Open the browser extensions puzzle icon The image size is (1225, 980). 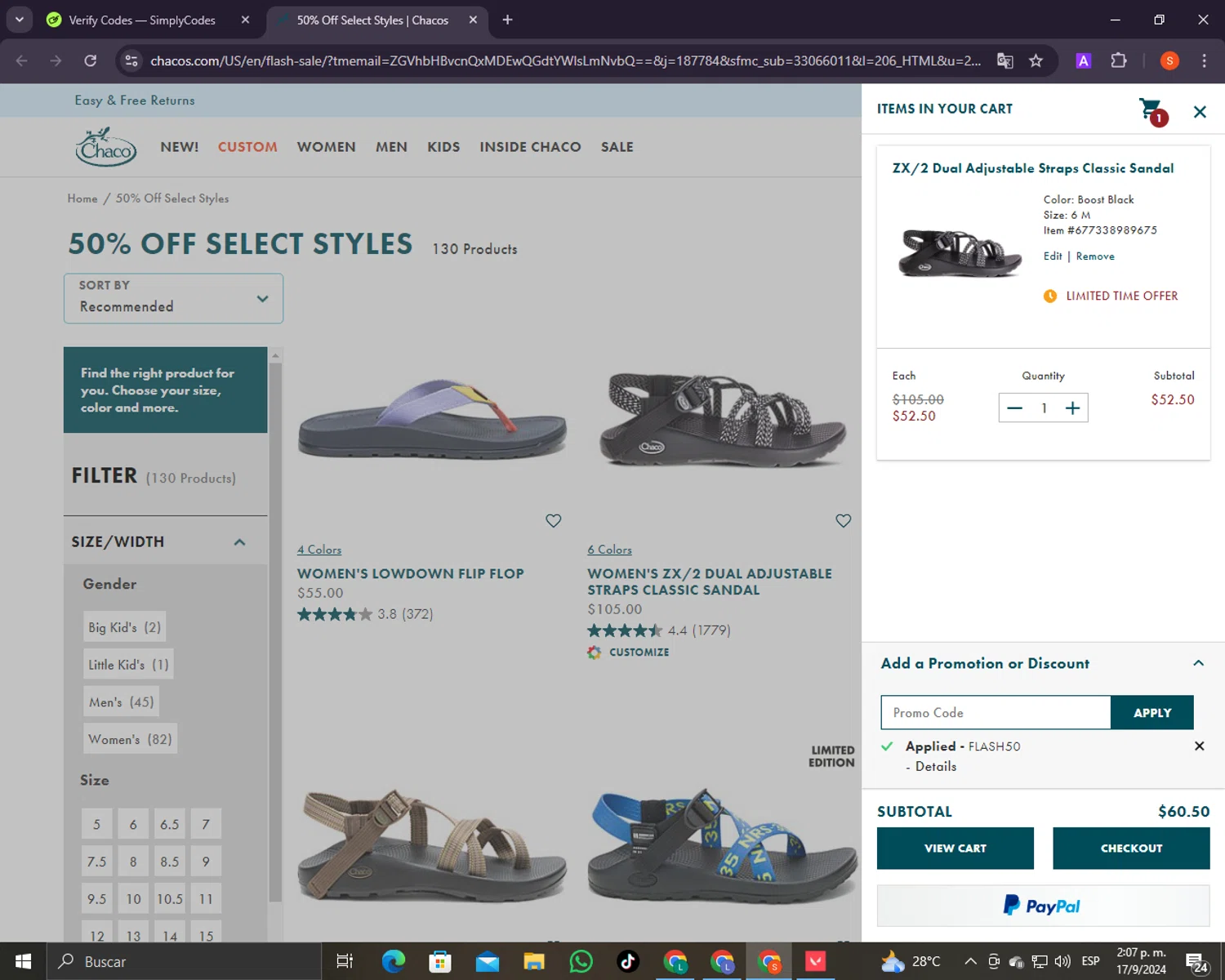point(1119,60)
